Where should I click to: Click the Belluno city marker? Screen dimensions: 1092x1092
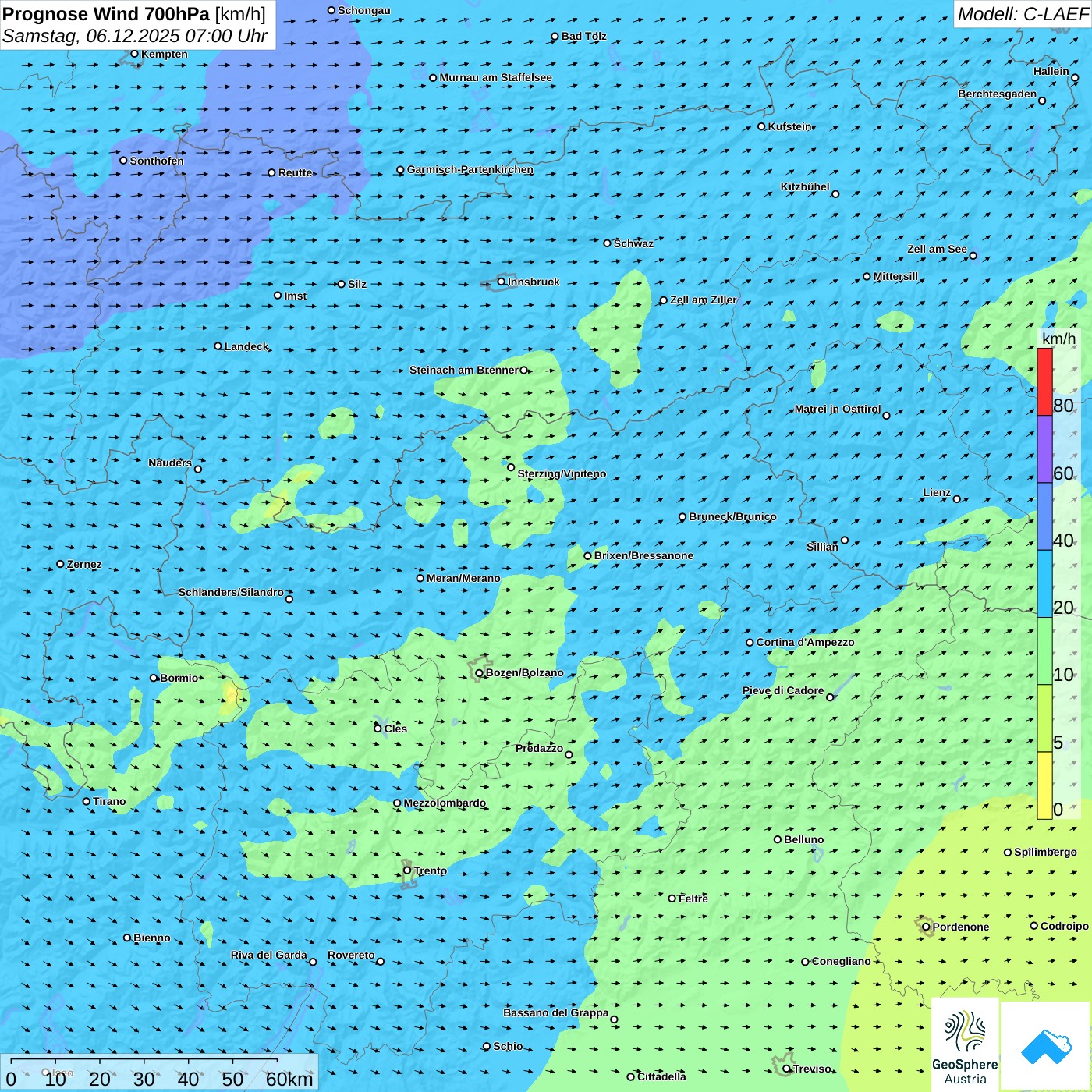pyautogui.click(x=778, y=839)
